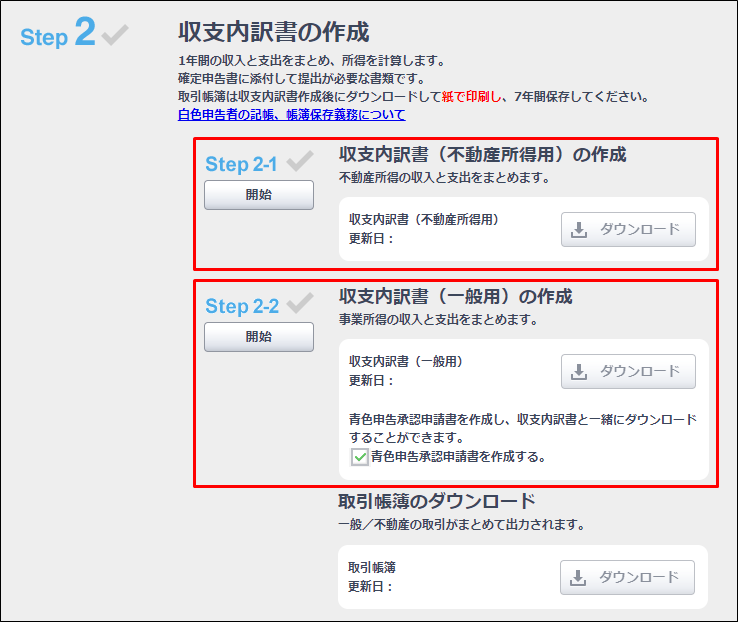Click heading 収支内訳書の作成
This screenshot has height=622, width=738.
click(x=273, y=32)
